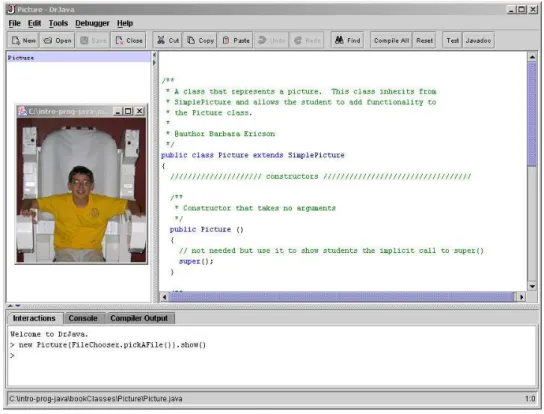Viewport: 544px width, 414px height.
Task: Click the Compile All button
Action: (x=391, y=40)
